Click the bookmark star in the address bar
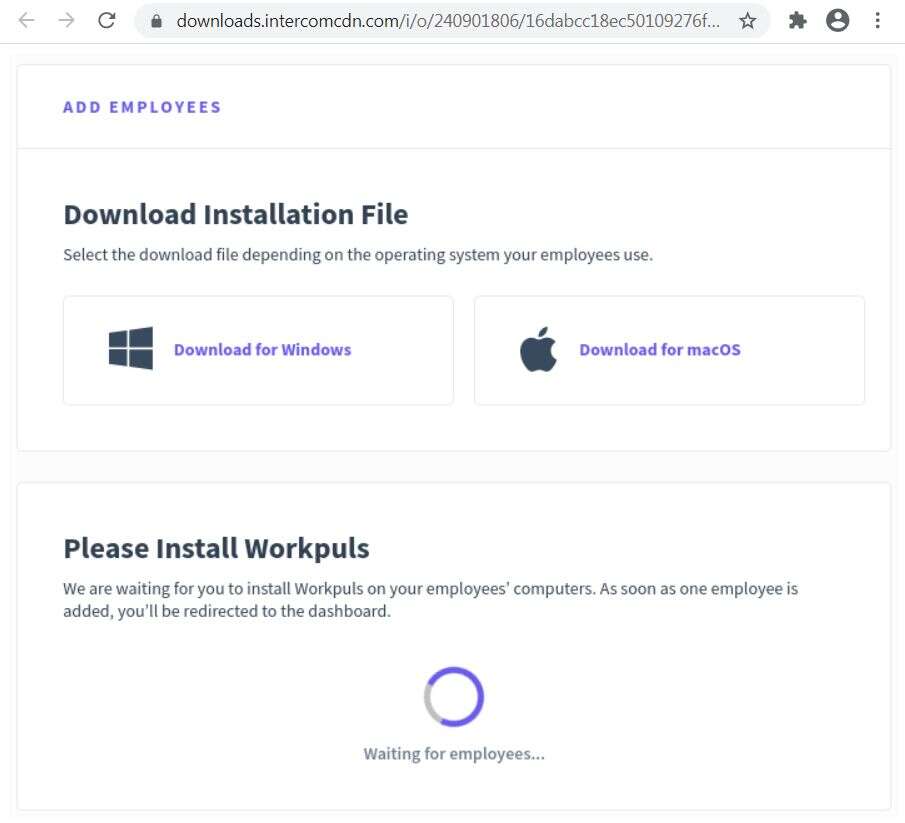 tap(747, 19)
